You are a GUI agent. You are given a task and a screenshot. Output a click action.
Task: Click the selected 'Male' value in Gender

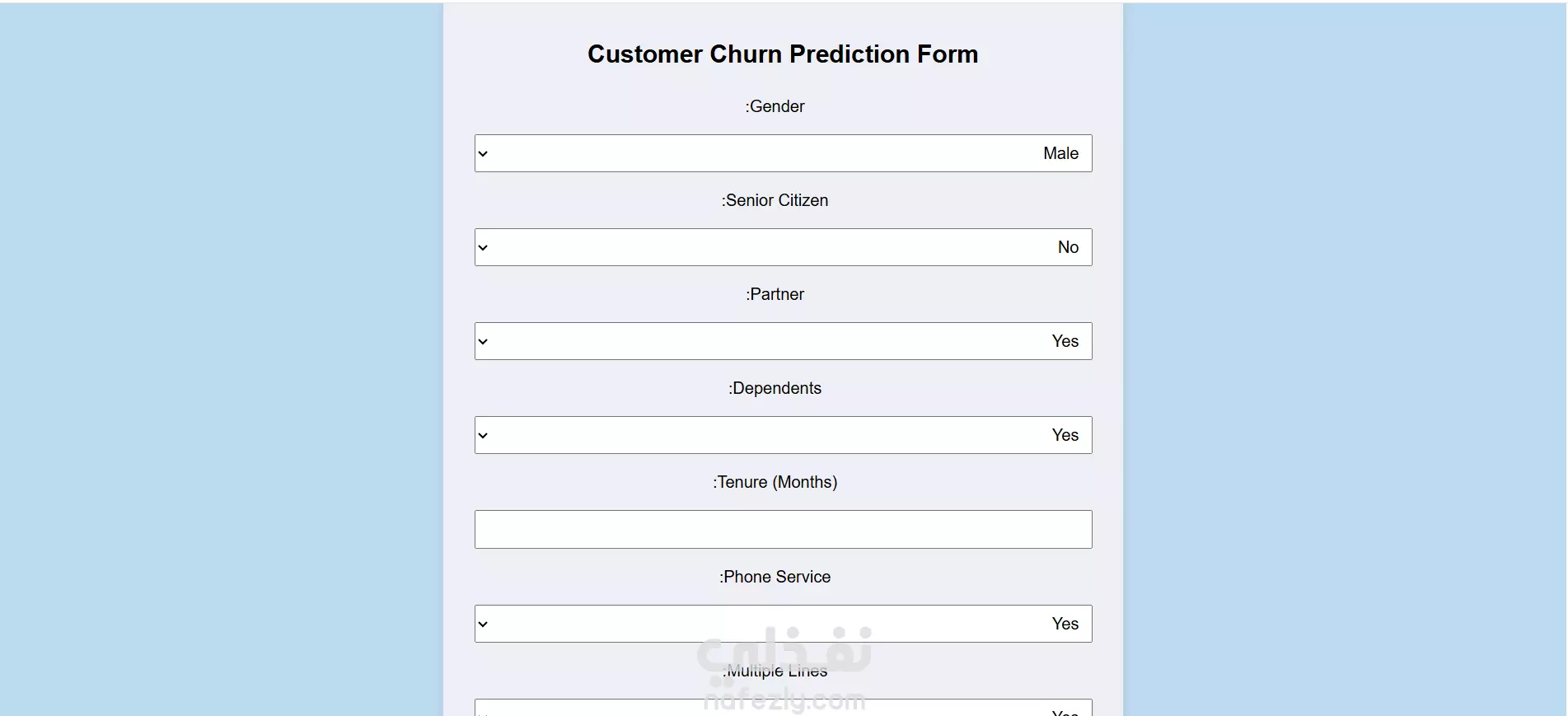(x=1060, y=154)
